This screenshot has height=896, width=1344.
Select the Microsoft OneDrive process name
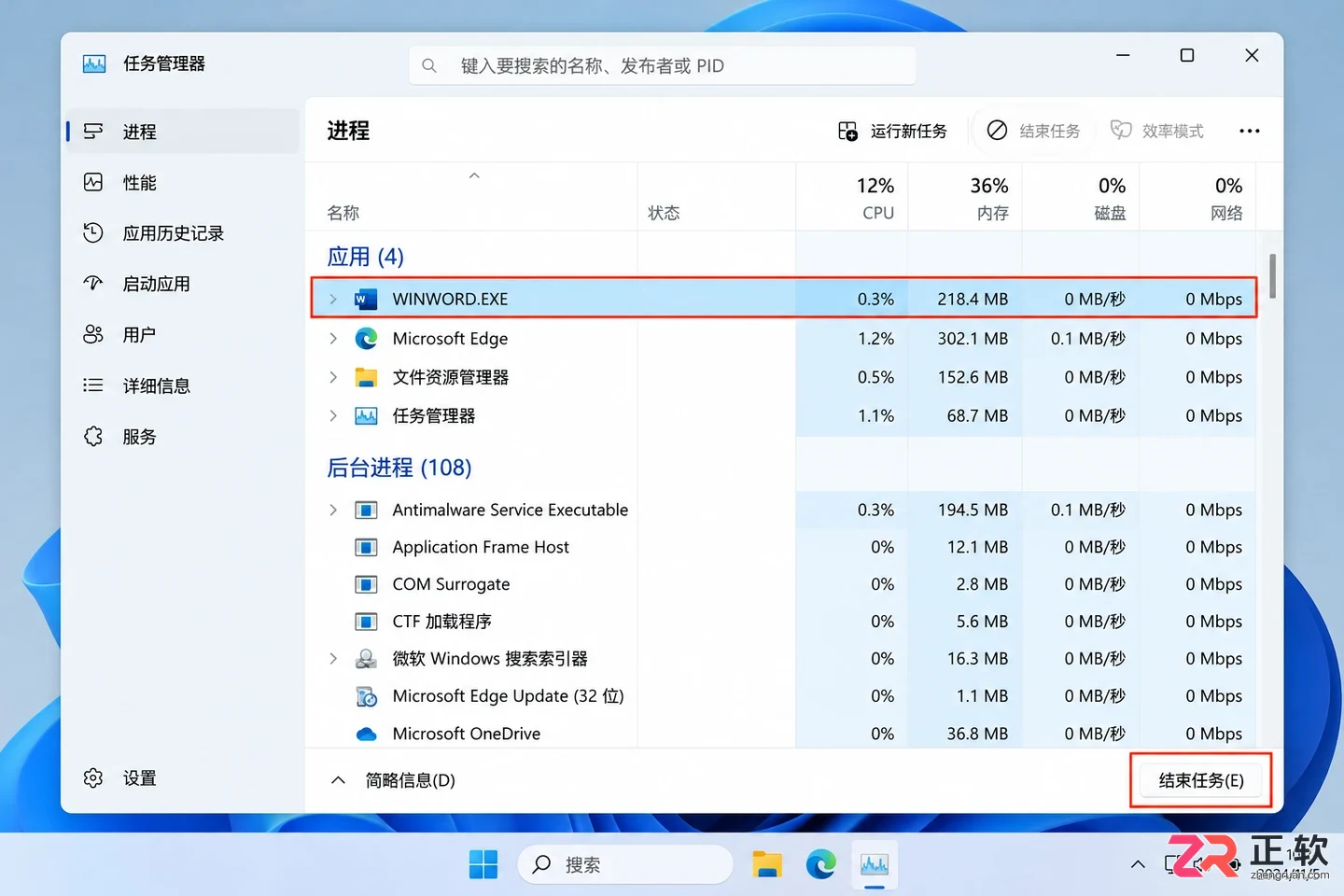click(x=466, y=734)
